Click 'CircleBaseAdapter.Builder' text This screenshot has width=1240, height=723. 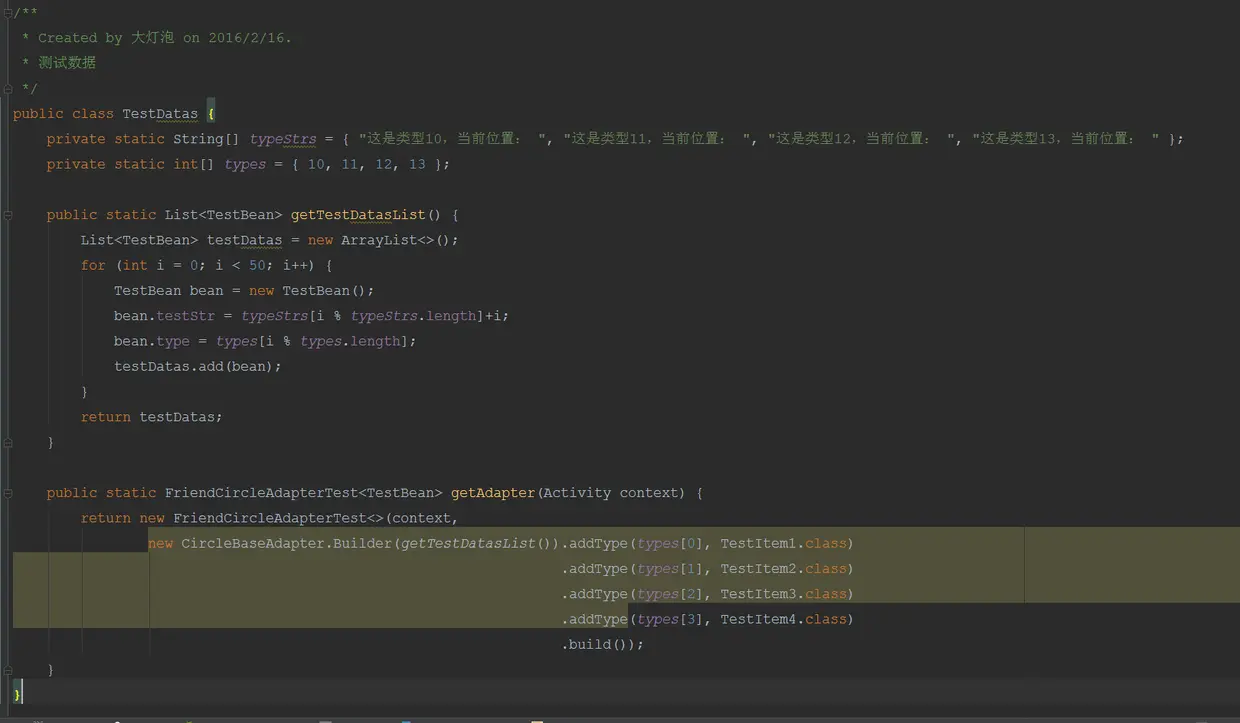(286, 544)
